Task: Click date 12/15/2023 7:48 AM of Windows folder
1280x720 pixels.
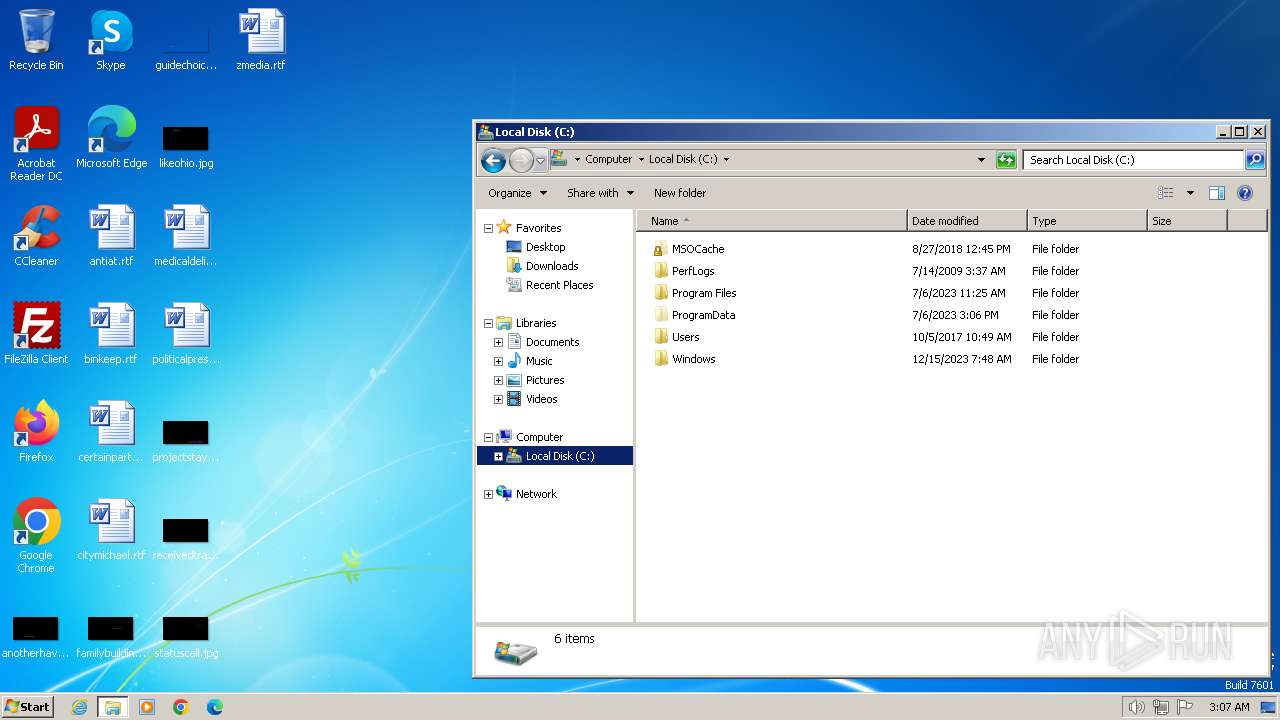Action: (961, 359)
